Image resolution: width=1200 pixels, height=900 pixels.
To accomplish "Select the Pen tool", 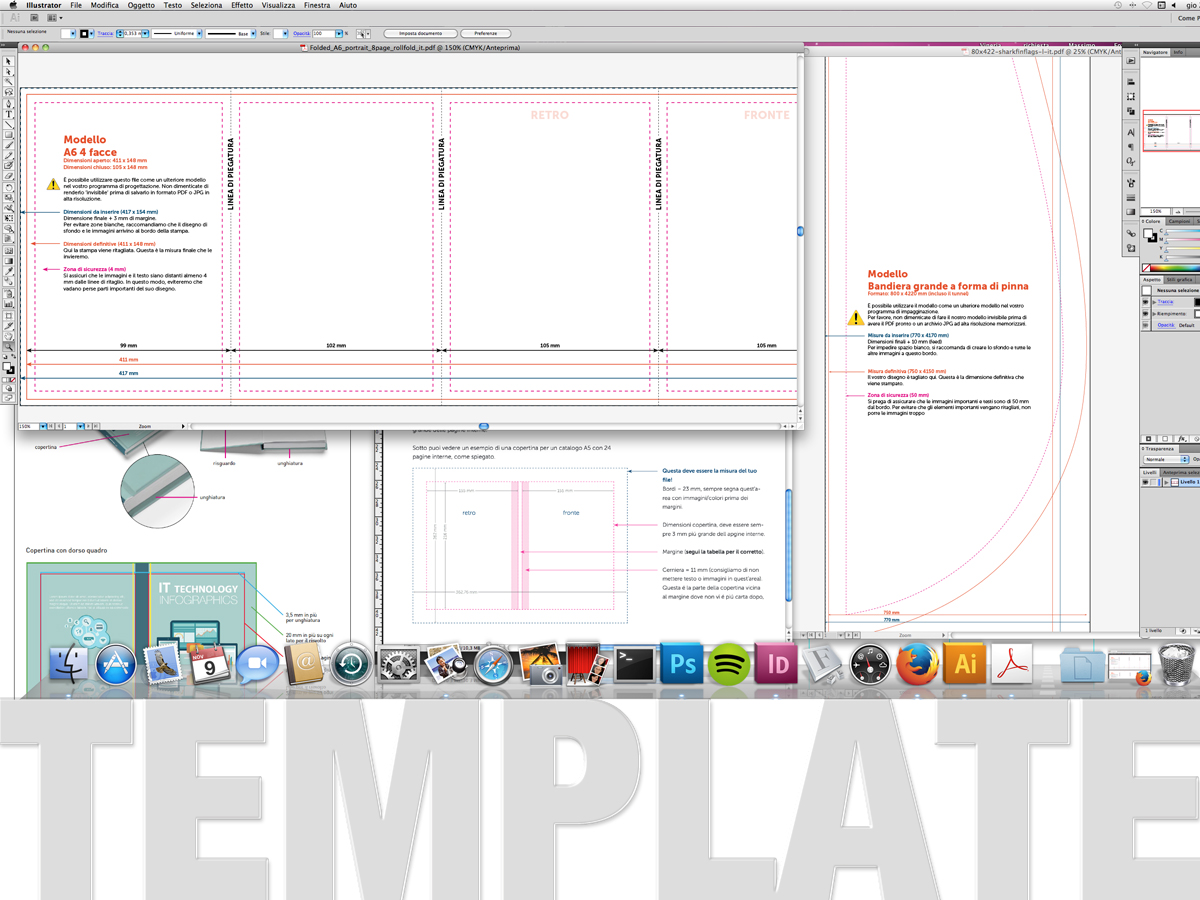I will (9, 104).
